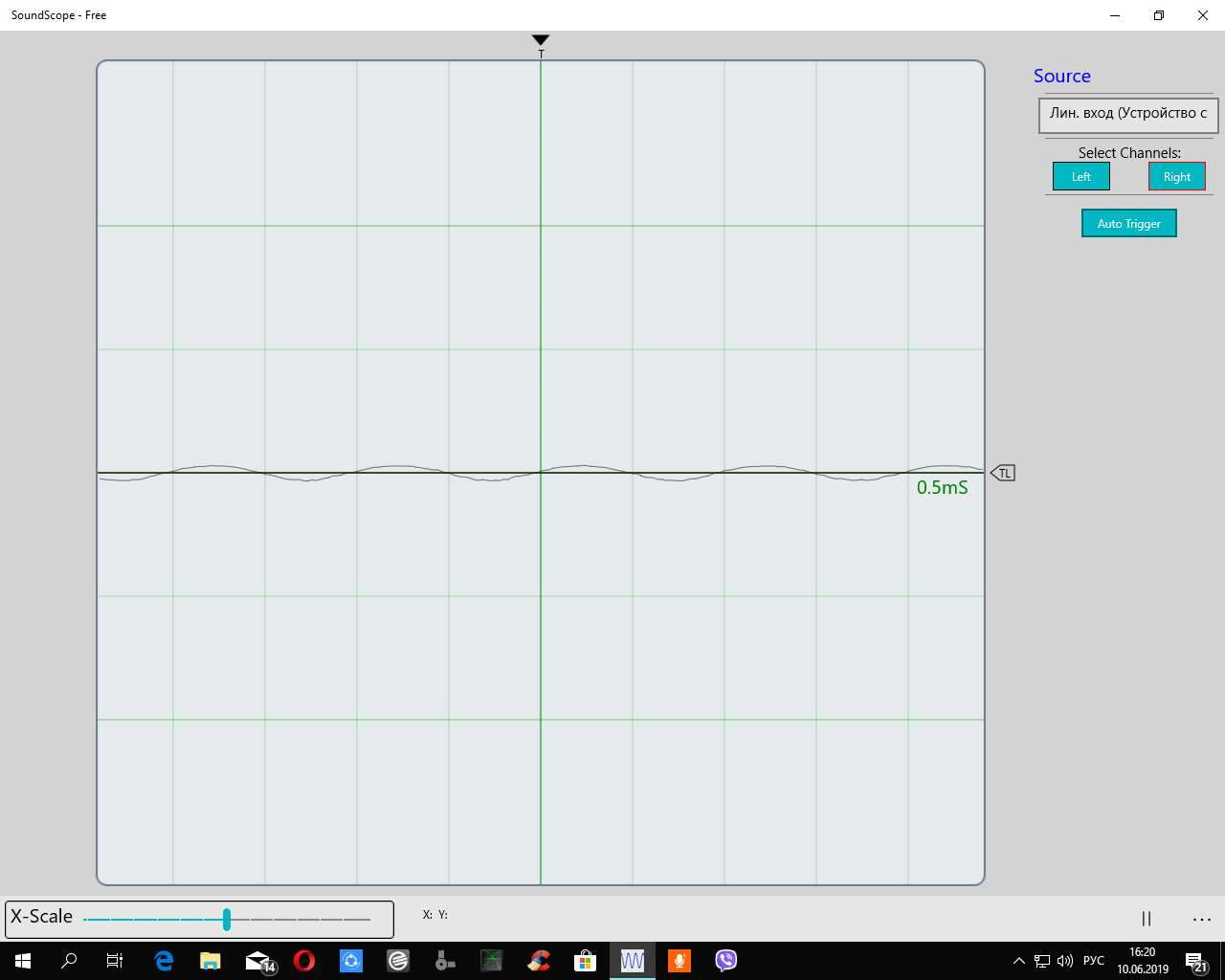This screenshot has width=1225, height=980.
Task: Open Viber from the taskbar
Action: pyautogui.click(x=726, y=961)
